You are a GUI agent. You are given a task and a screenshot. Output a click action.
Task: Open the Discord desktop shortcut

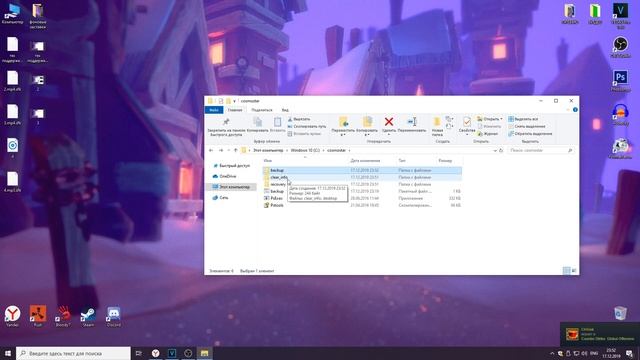[x=113, y=316]
